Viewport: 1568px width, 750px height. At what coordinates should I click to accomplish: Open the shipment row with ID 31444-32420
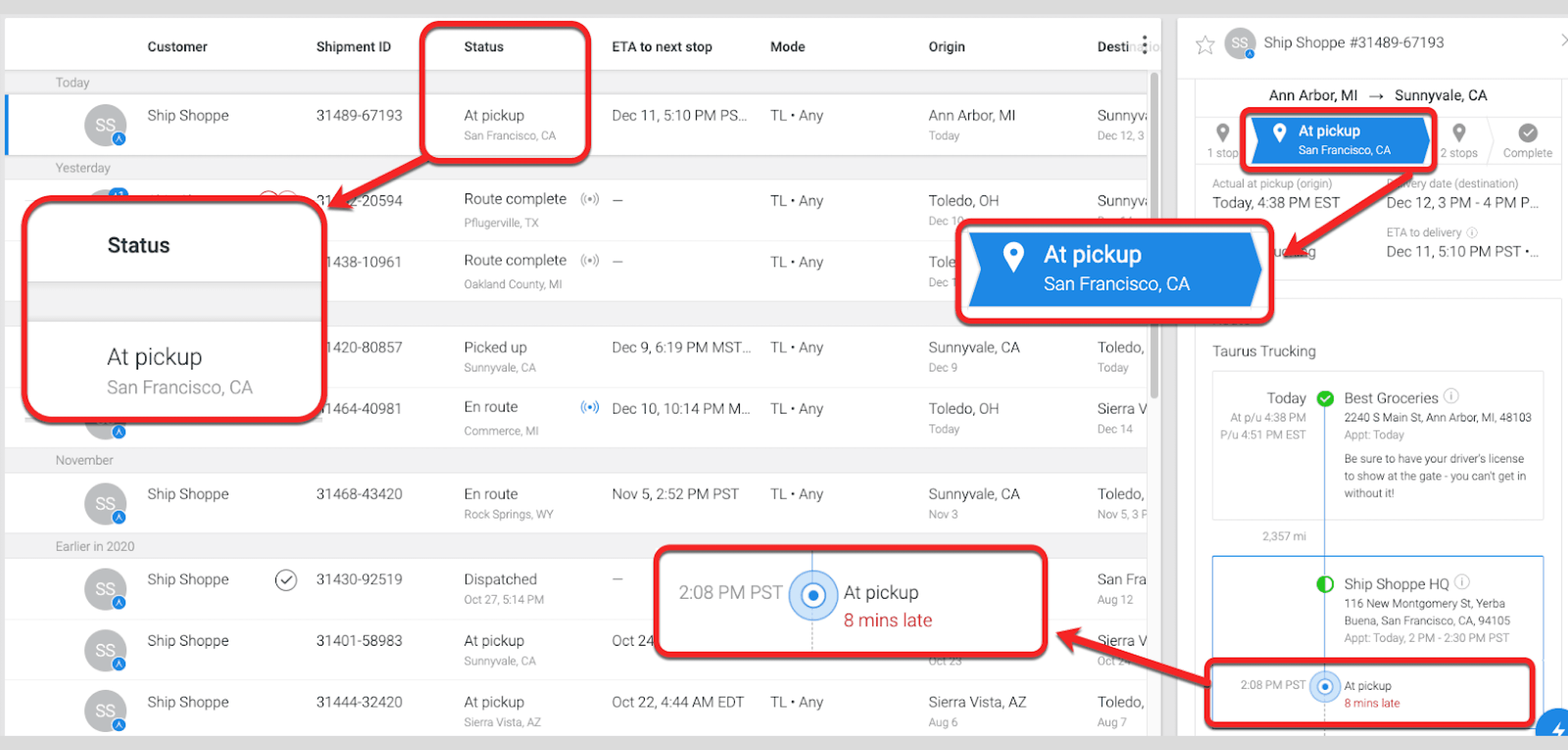[x=358, y=702]
